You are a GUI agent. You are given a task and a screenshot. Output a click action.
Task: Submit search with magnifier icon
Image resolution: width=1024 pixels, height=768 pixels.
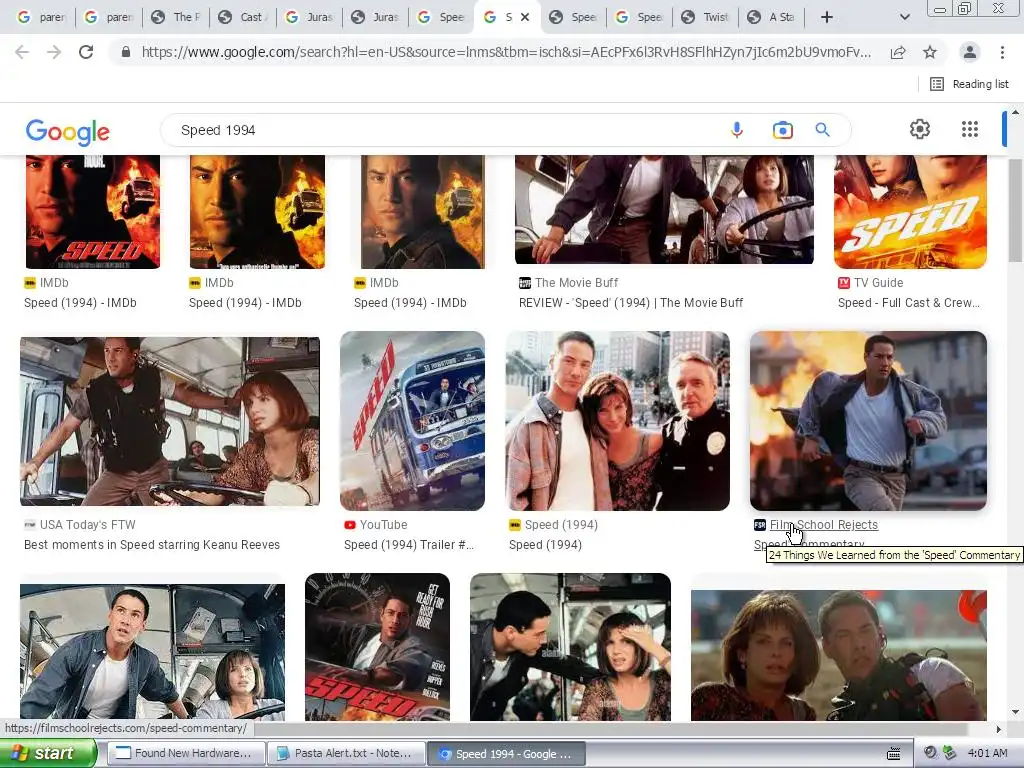(x=822, y=130)
